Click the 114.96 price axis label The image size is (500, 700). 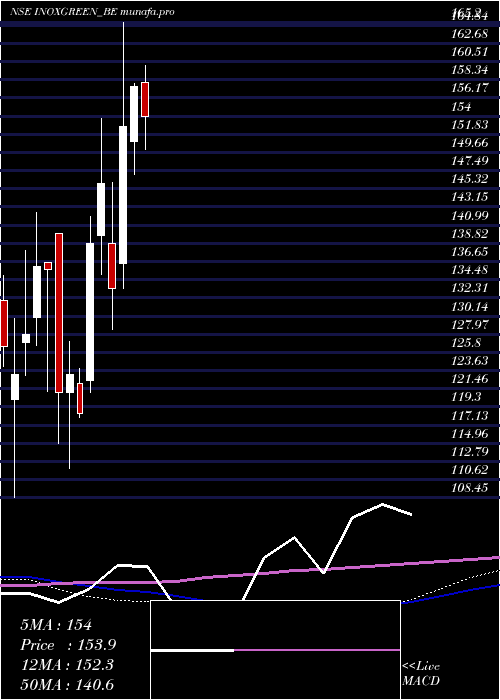[x=469, y=433]
